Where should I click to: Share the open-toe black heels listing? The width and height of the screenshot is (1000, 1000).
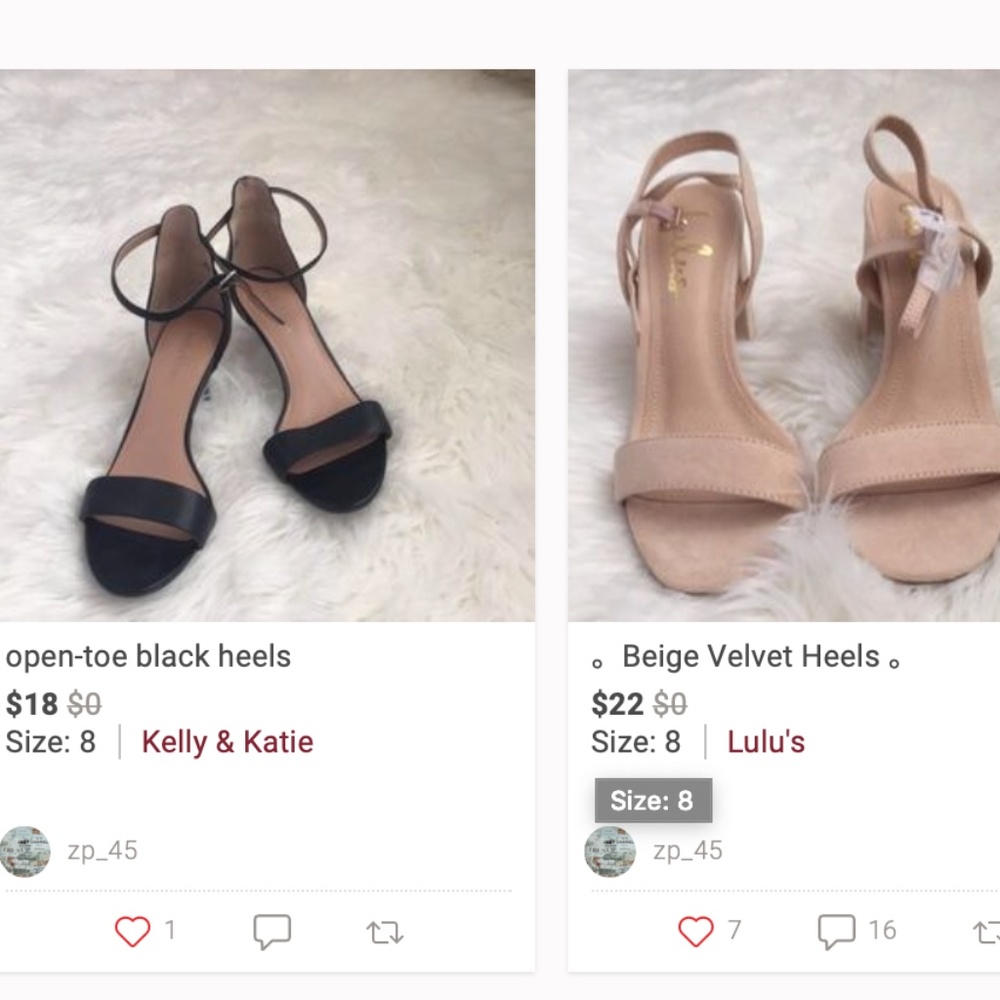click(385, 933)
